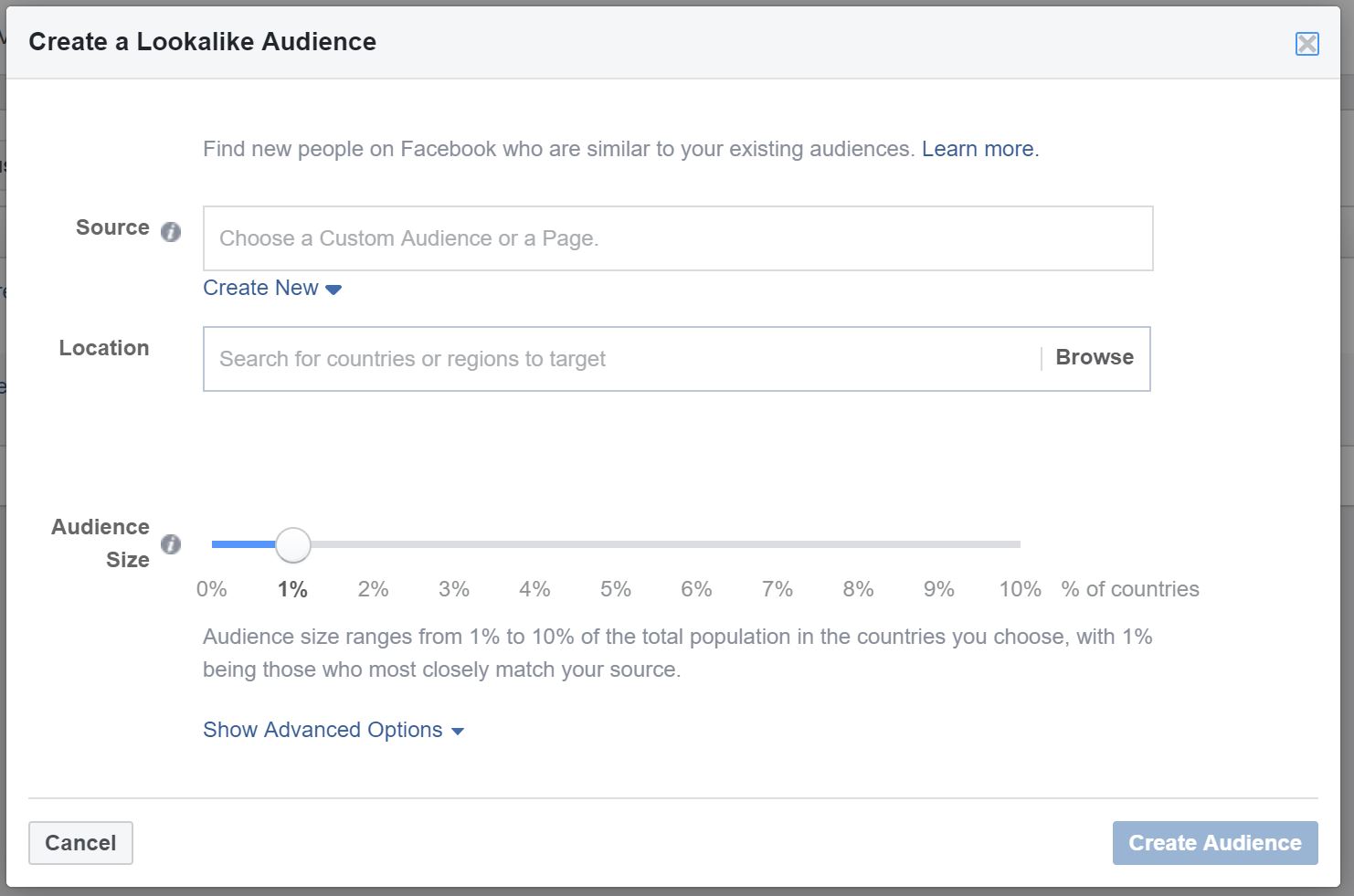The width and height of the screenshot is (1354, 896).
Task: Close the Create a Lookalike Audience dialog
Action: pyautogui.click(x=1306, y=44)
